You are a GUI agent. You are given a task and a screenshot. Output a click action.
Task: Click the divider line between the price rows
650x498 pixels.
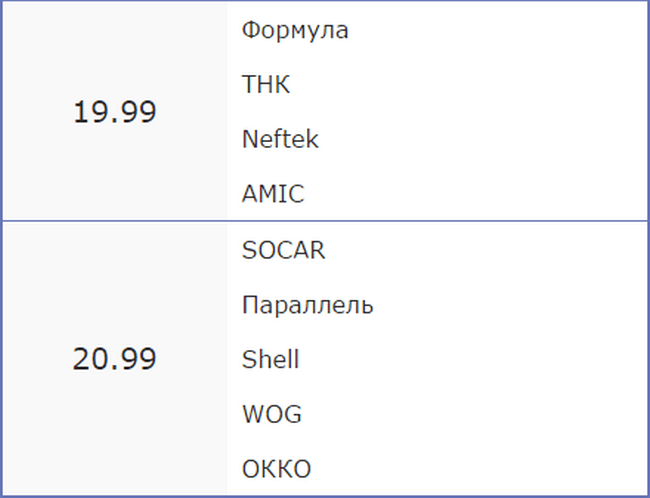325,221
